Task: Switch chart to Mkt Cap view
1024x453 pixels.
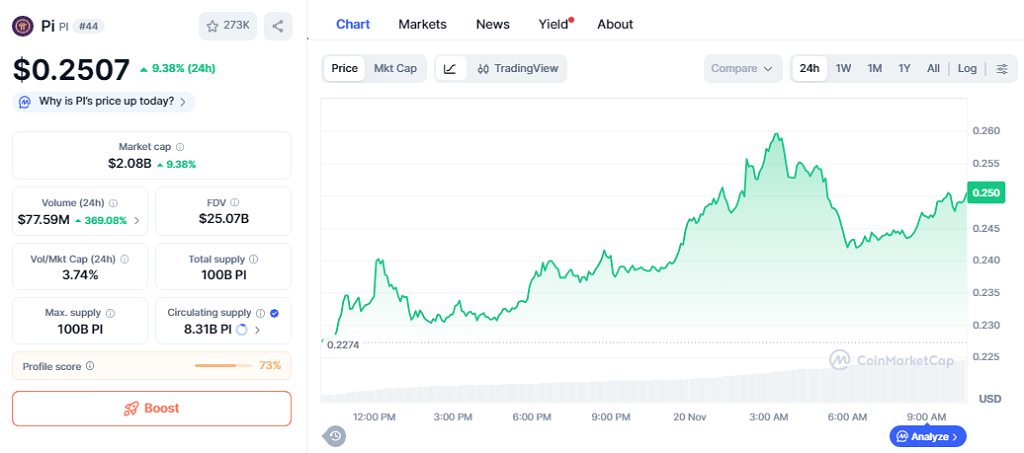Action: coord(395,69)
